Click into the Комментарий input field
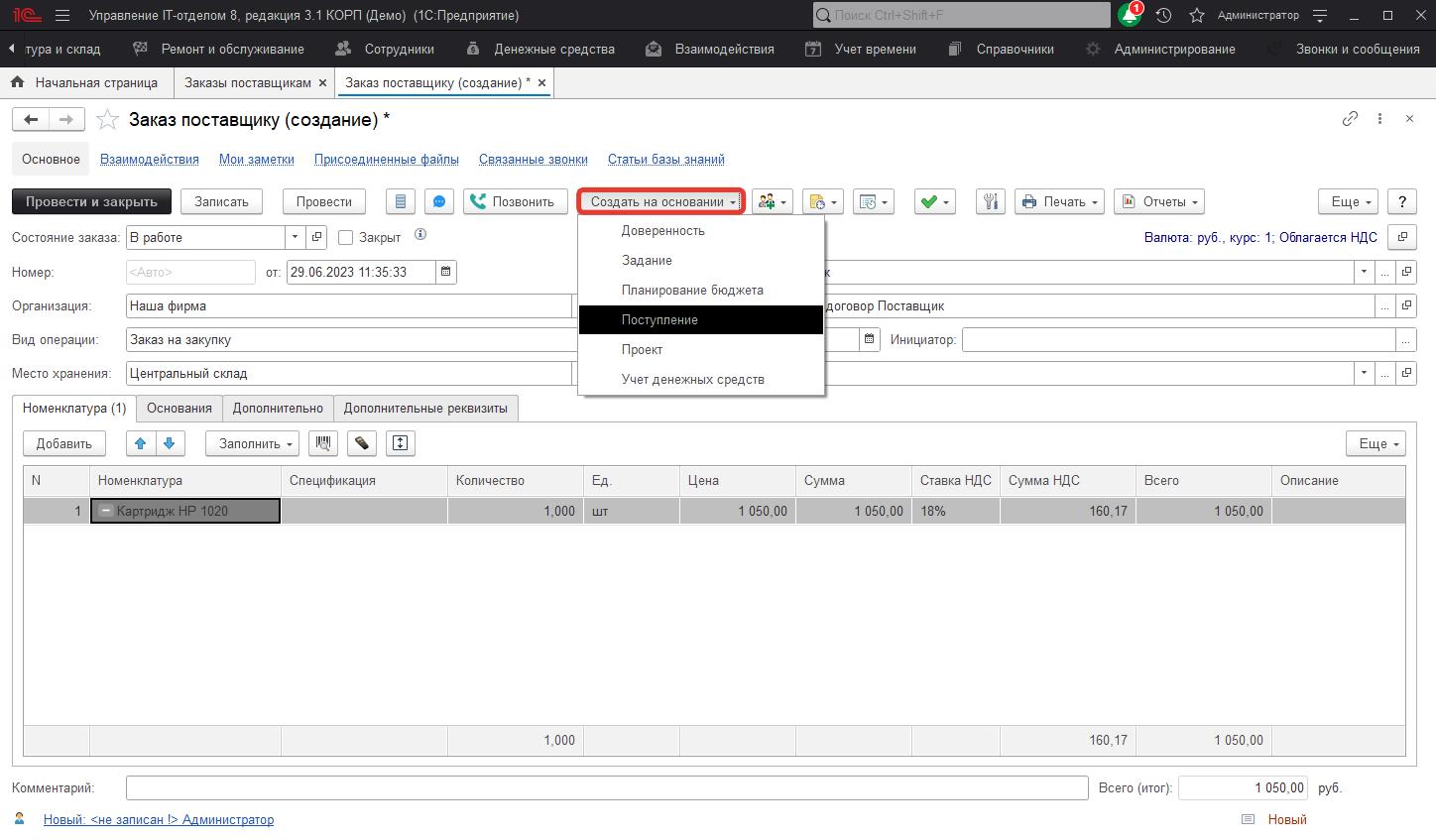 click(x=606, y=788)
